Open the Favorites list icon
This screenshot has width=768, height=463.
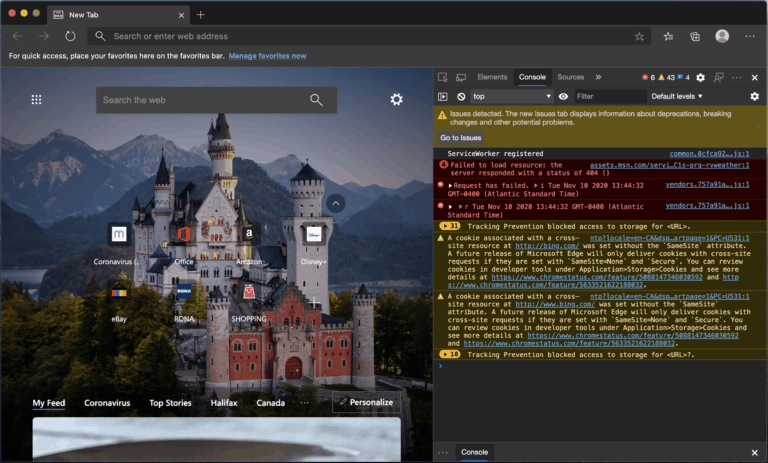(669, 36)
